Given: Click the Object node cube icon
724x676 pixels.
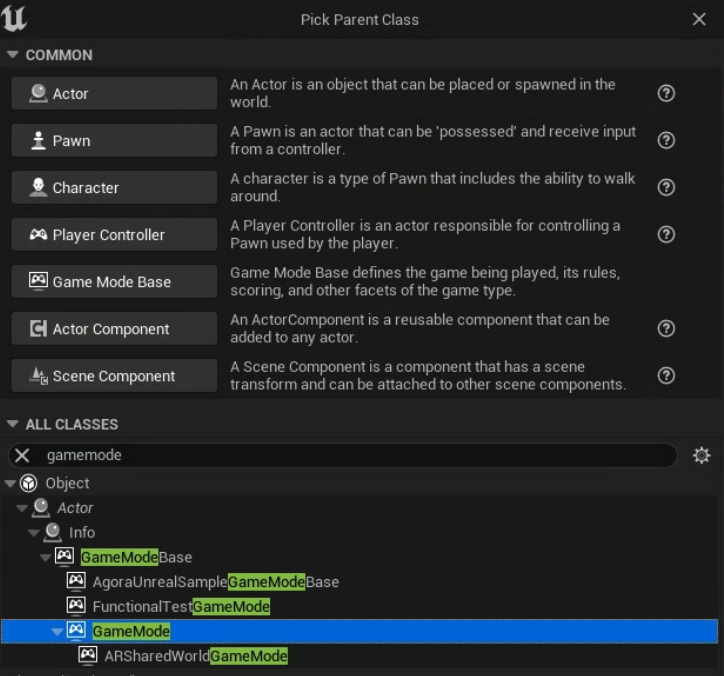Looking at the screenshot, I should click(x=29, y=483).
